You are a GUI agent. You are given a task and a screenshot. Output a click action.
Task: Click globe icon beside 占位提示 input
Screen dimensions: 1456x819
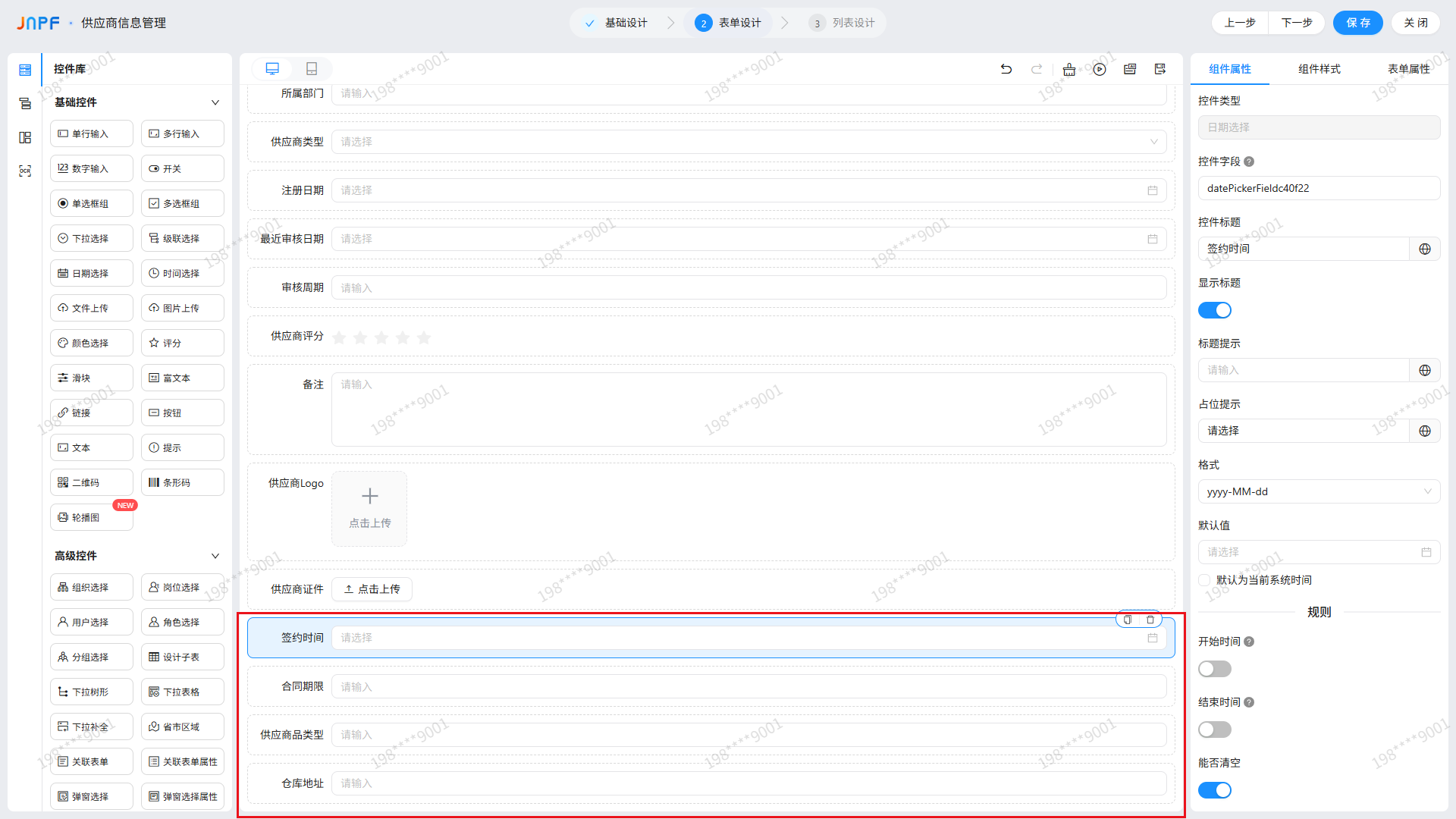pyautogui.click(x=1425, y=431)
